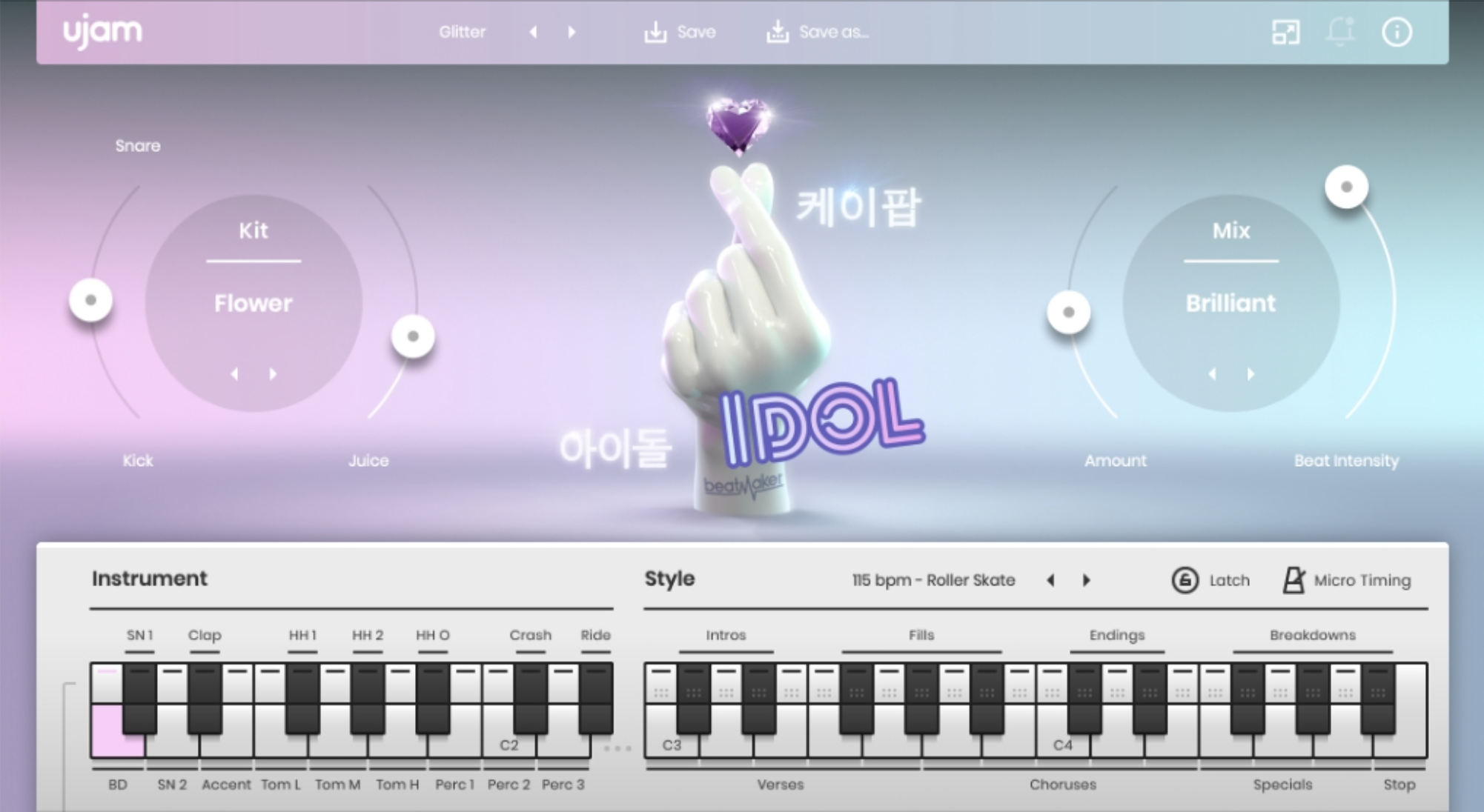1484x812 pixels.
Task: Click the Clap black key
Action: [205, 698]
